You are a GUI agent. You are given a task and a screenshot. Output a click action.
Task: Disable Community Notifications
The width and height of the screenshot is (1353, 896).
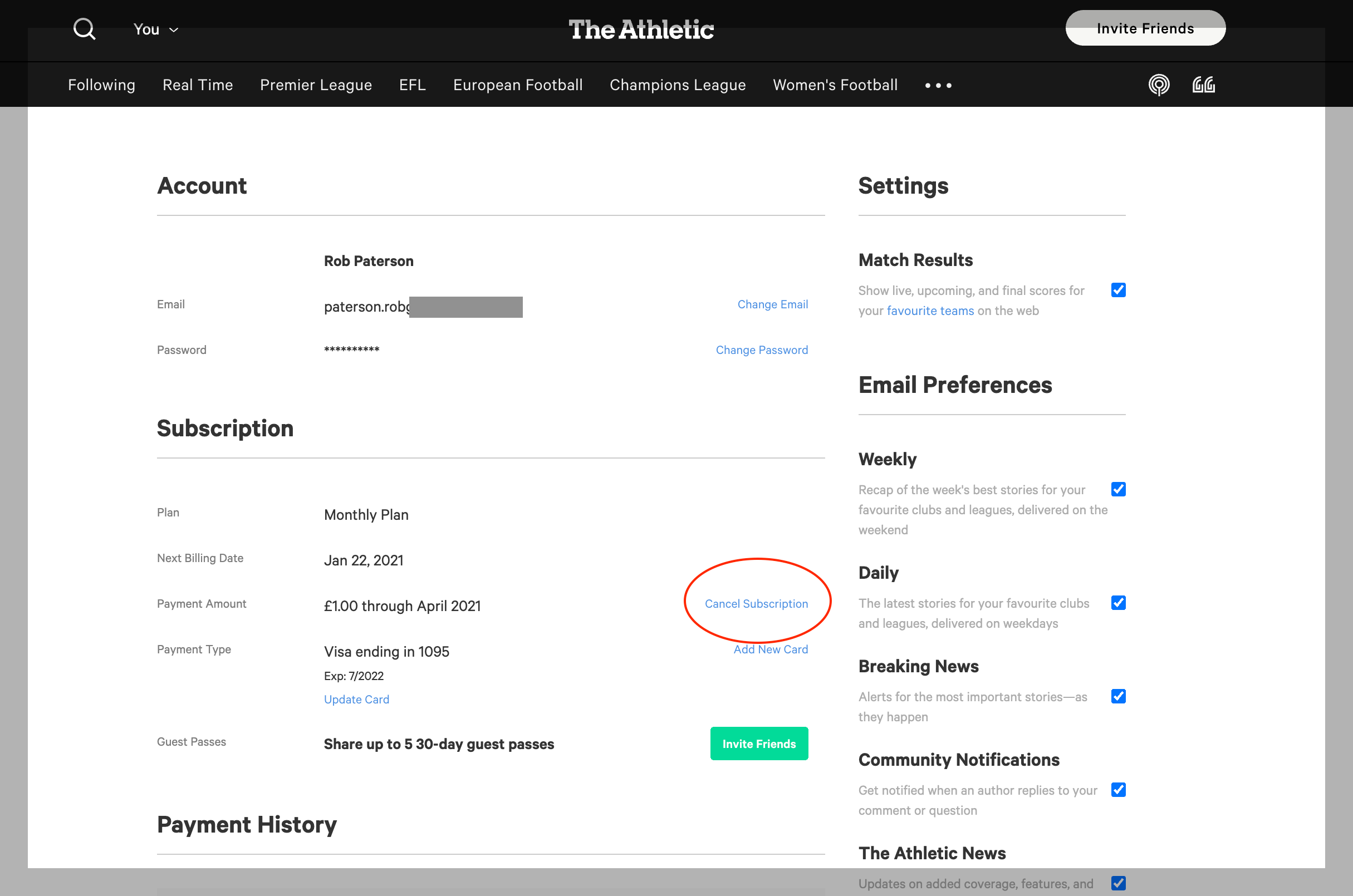pos(1118,790)
